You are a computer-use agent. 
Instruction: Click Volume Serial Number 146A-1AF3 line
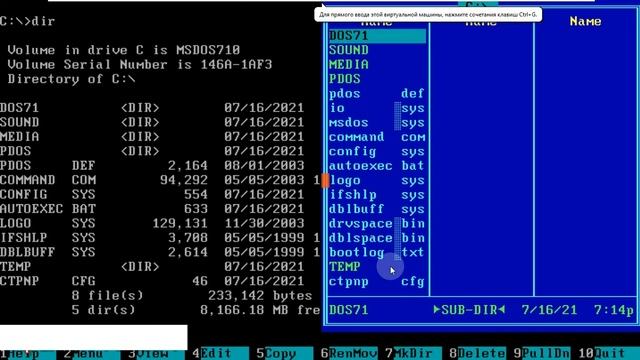point(140,64)
